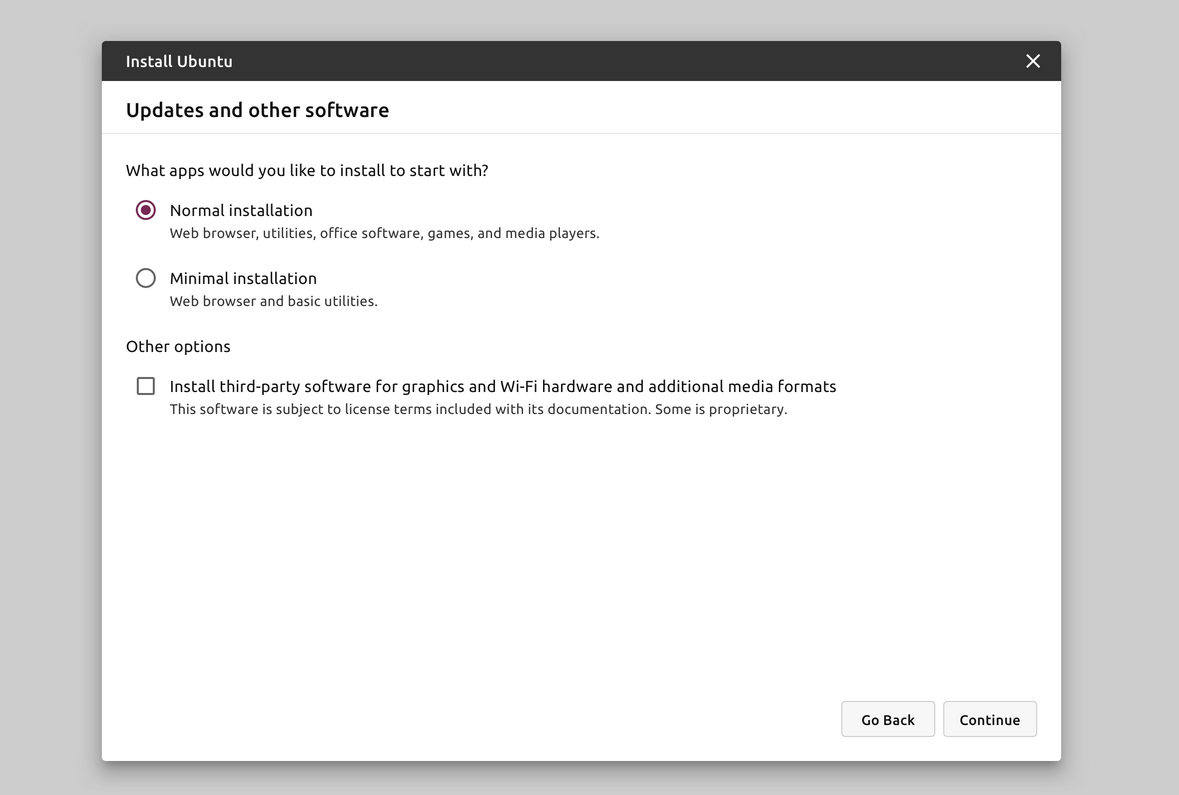1179x795 pixels.
Task: Click the "Updates and other software" heading
Action: pyautogui.click(x=257, y=110)
